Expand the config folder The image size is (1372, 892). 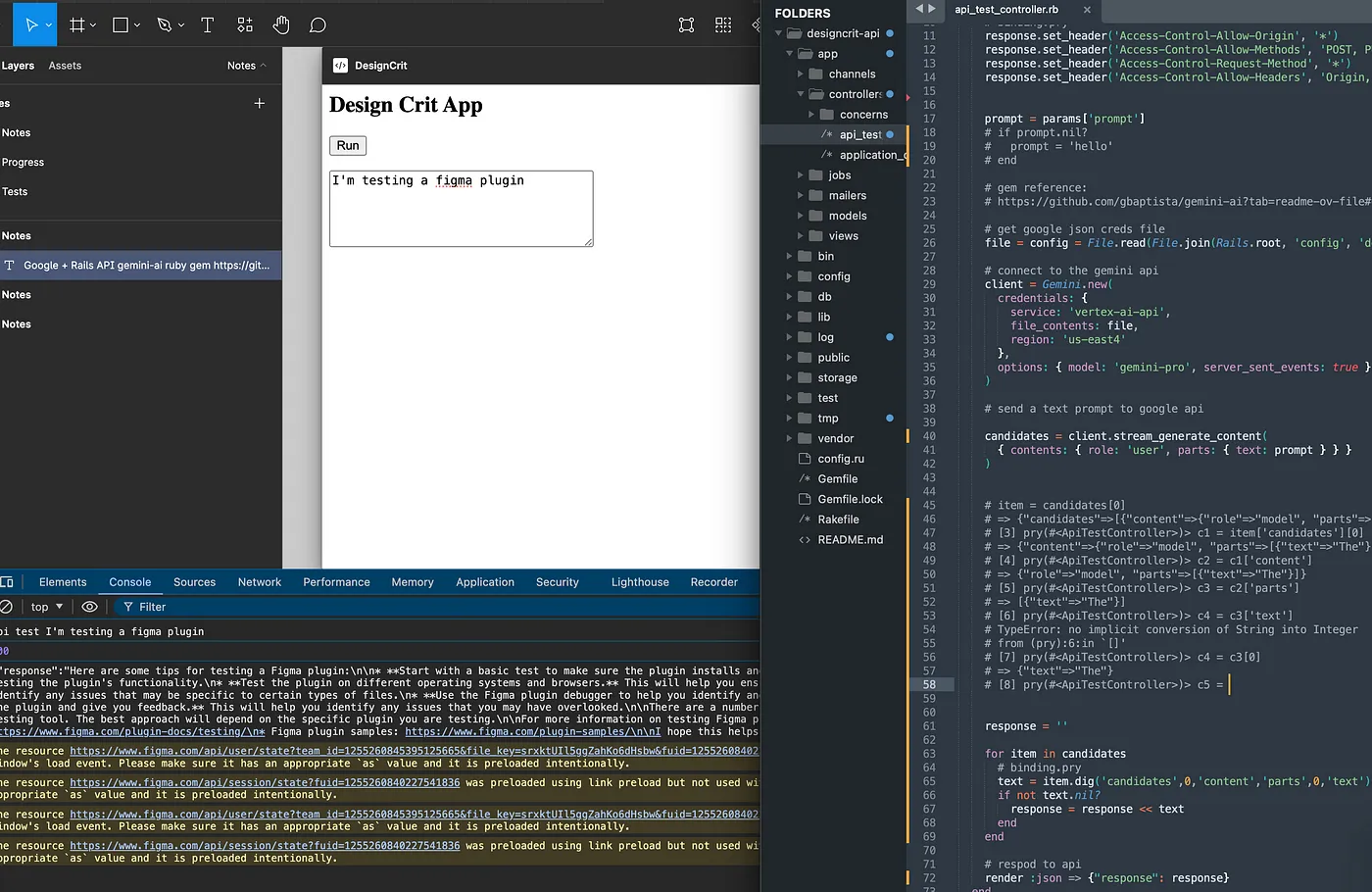click(790, 276)
